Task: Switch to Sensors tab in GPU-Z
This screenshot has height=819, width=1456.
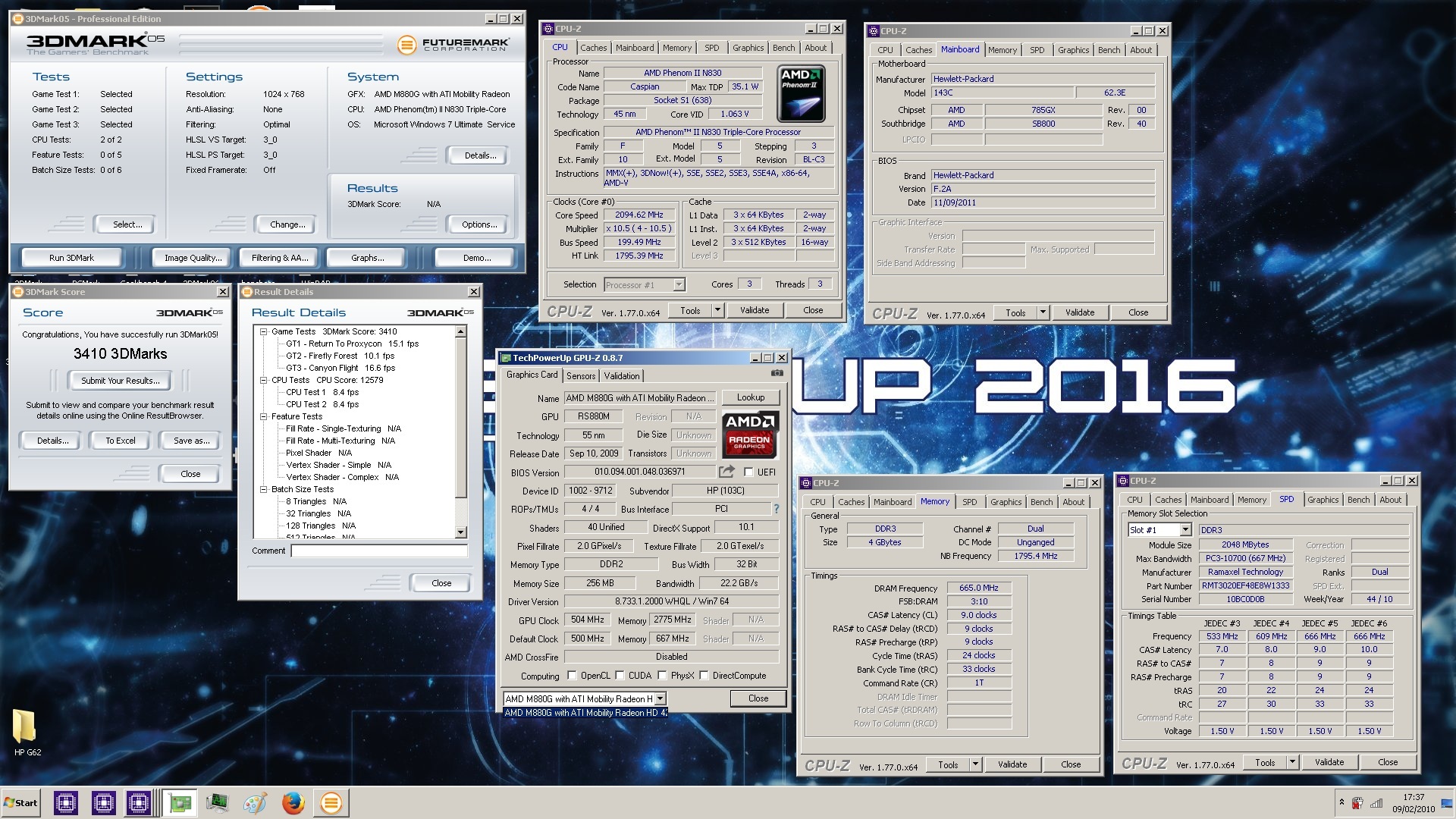Action: (581, 376)
